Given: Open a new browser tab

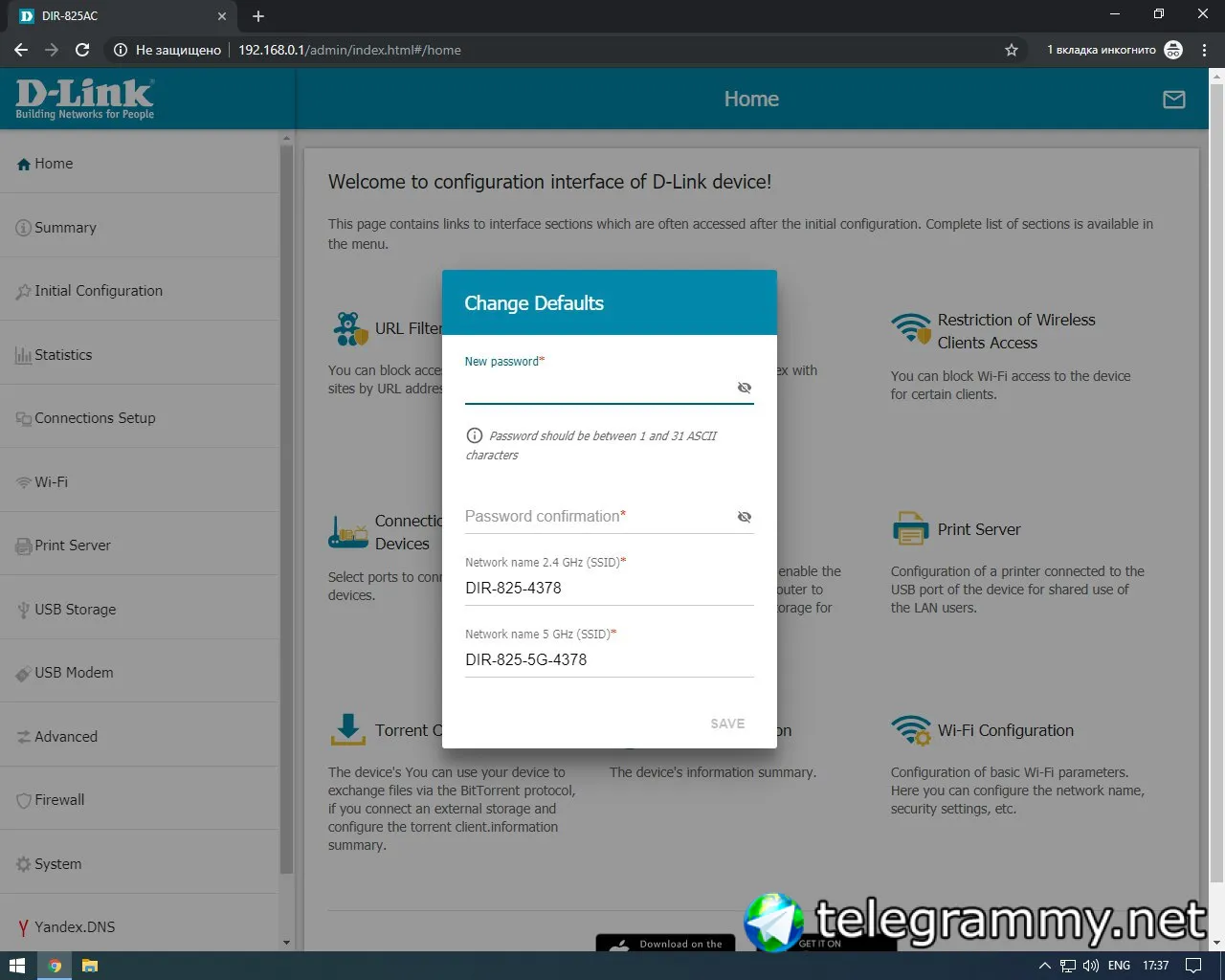Looking at the screenshot, I should (x=258, y=16).
